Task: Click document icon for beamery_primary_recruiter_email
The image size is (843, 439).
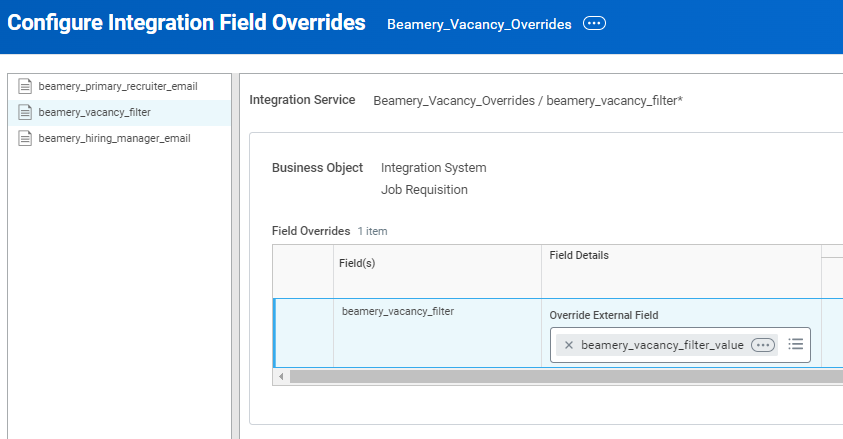Action: pos(25,86)
